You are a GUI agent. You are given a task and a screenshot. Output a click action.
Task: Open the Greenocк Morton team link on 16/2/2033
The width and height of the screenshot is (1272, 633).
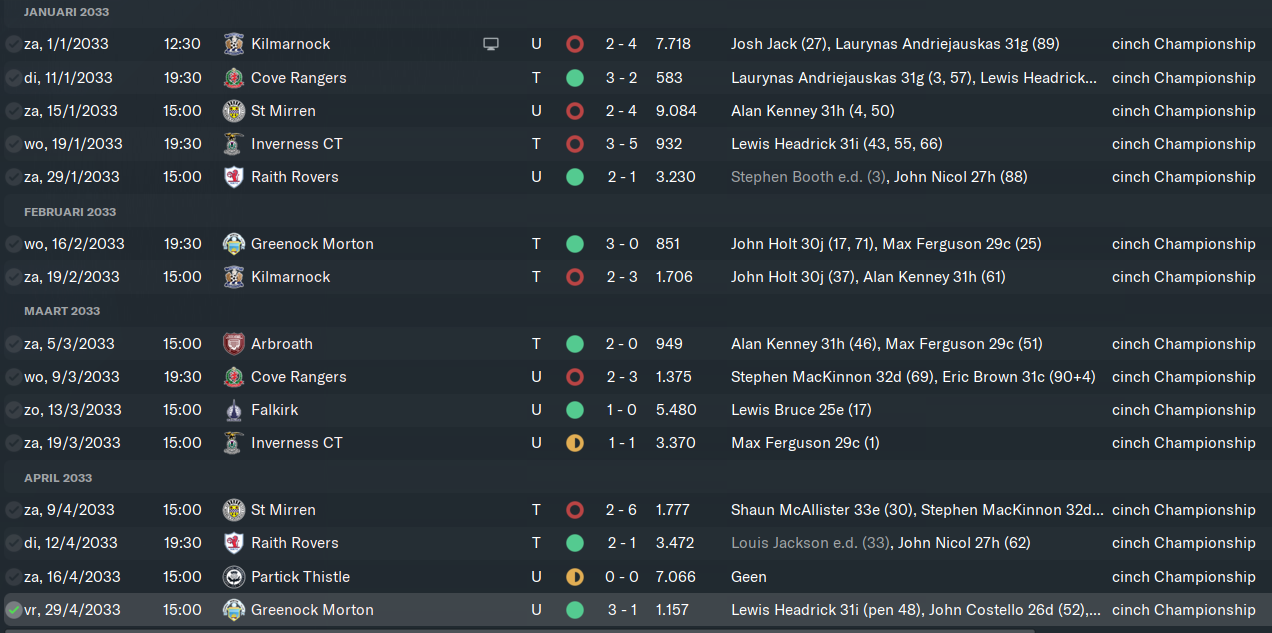tap(312, 244)
